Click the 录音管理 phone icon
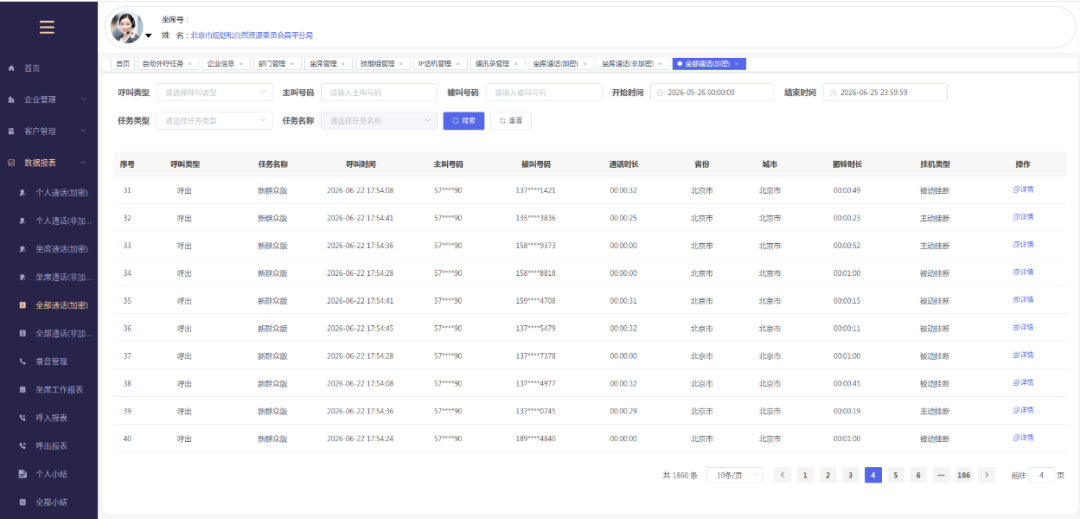 pyautogui.click(x=23, y=361)
